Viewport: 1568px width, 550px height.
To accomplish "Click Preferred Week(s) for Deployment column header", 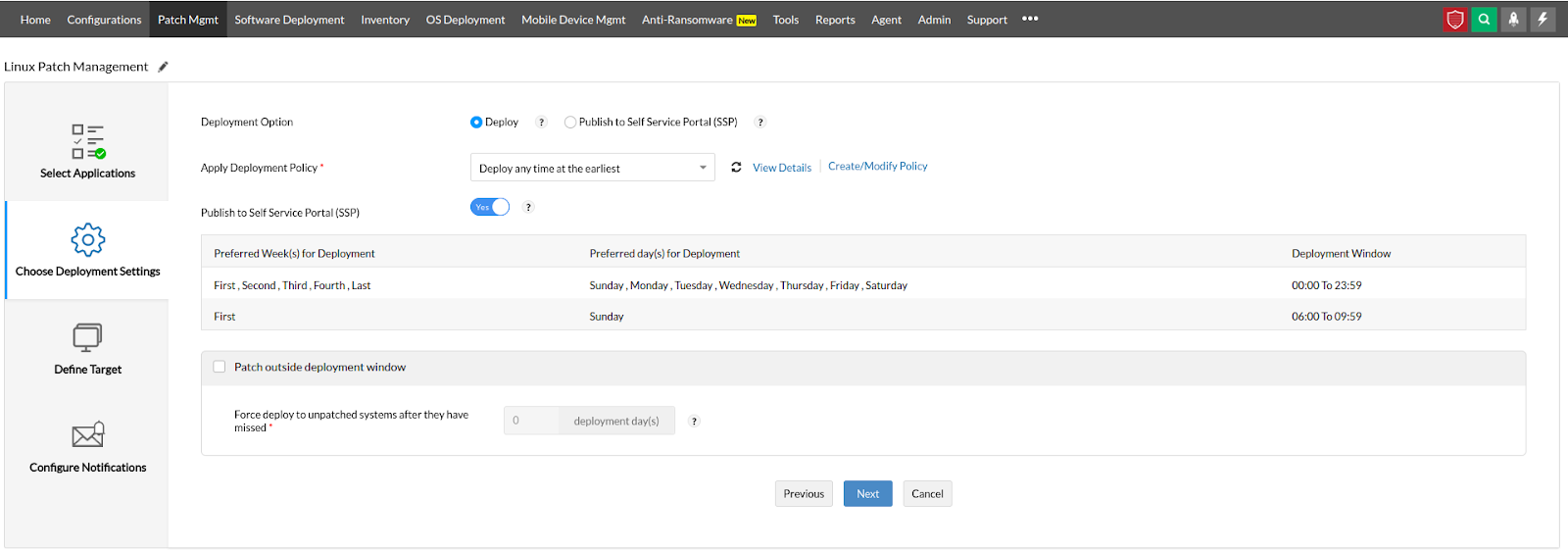I will pos(294,253).
